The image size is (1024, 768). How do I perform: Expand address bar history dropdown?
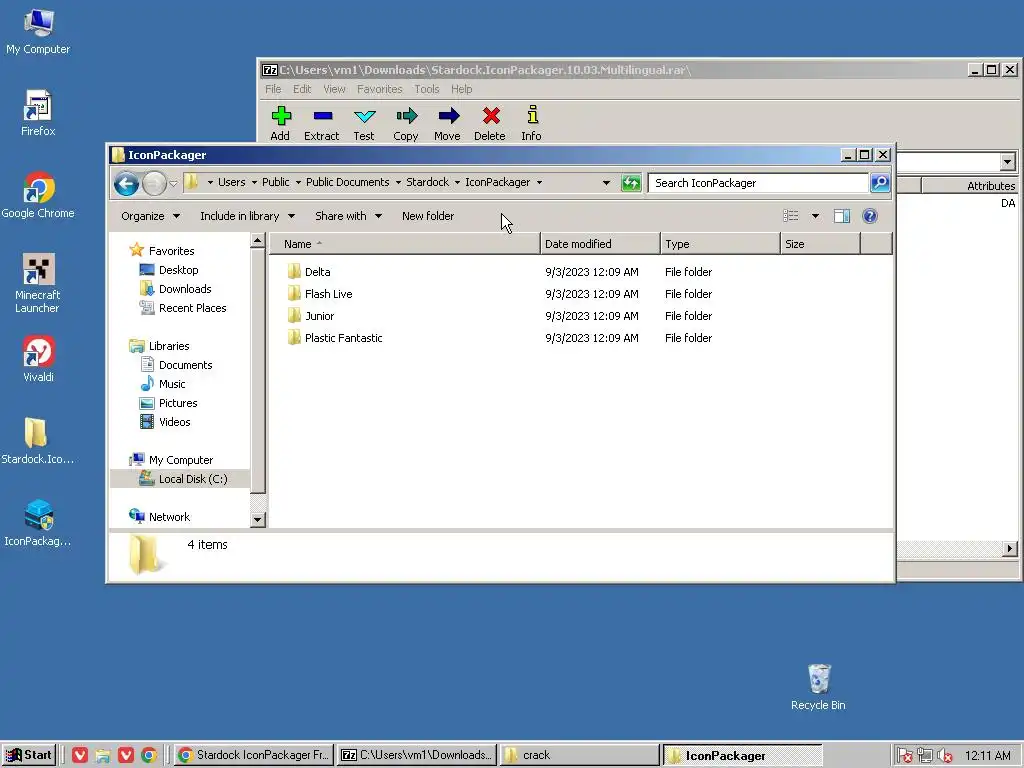tap(606, 183)
